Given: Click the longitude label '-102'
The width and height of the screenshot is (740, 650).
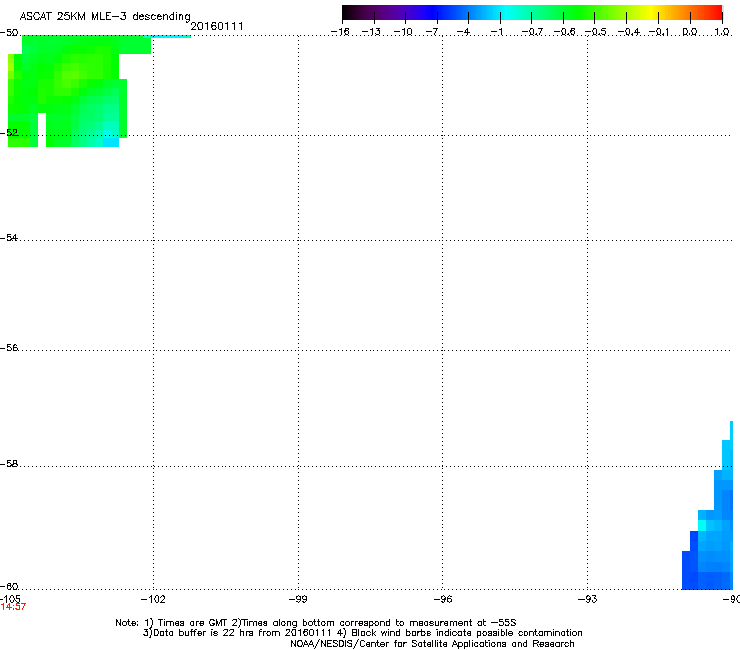Looking at the screenshot, I should [153, 599].
